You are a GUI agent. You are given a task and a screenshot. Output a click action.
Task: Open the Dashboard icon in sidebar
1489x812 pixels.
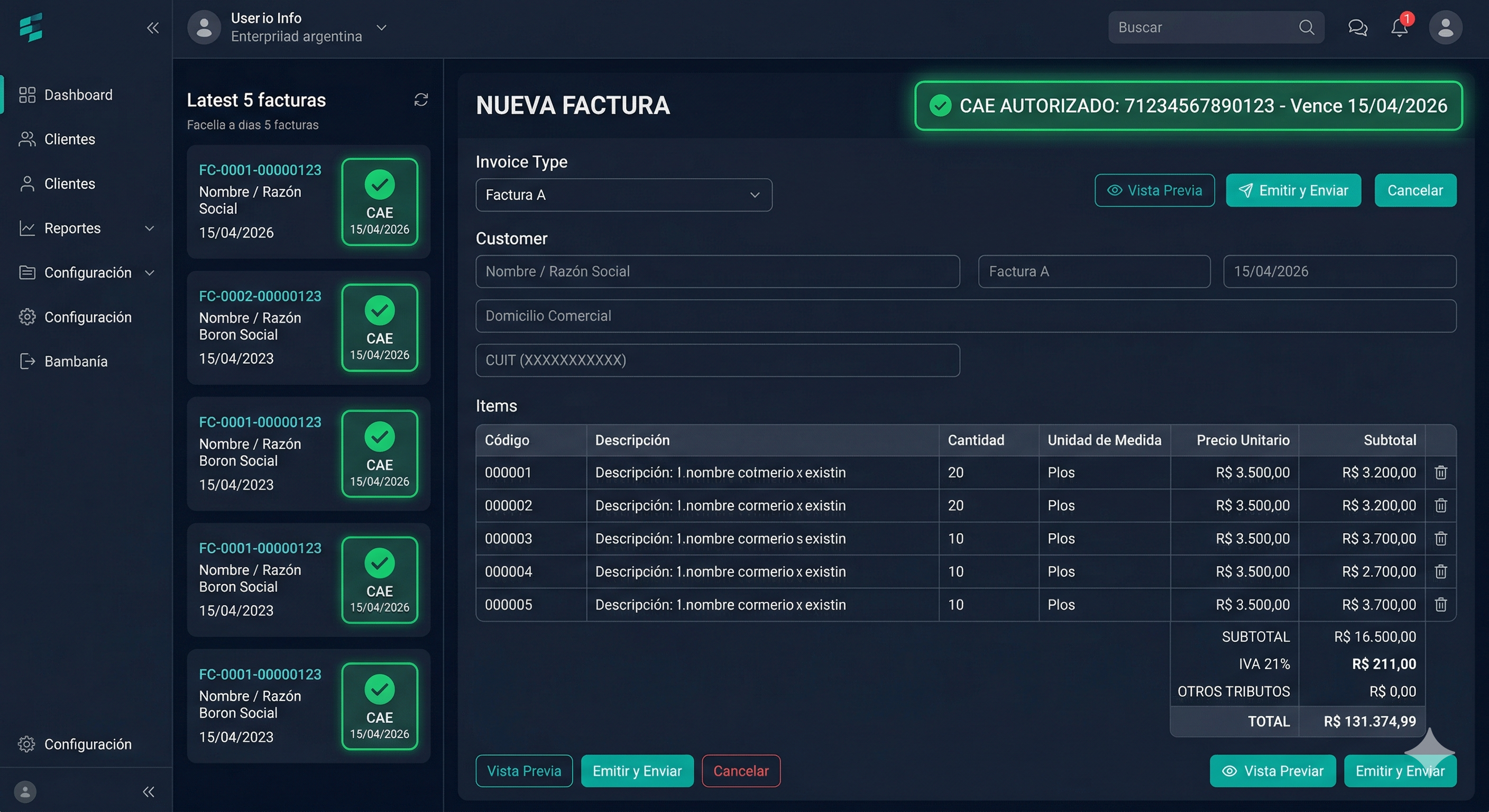27,94
